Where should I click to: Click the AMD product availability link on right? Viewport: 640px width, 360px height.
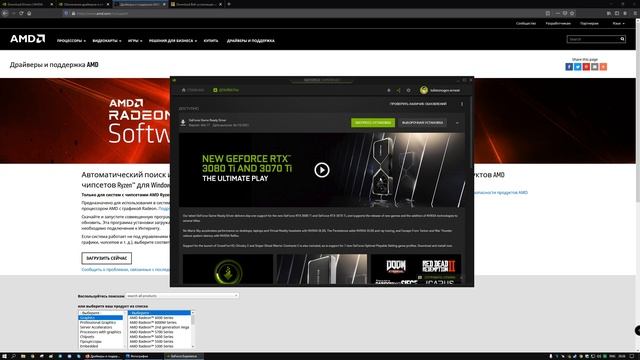[501, 192]
